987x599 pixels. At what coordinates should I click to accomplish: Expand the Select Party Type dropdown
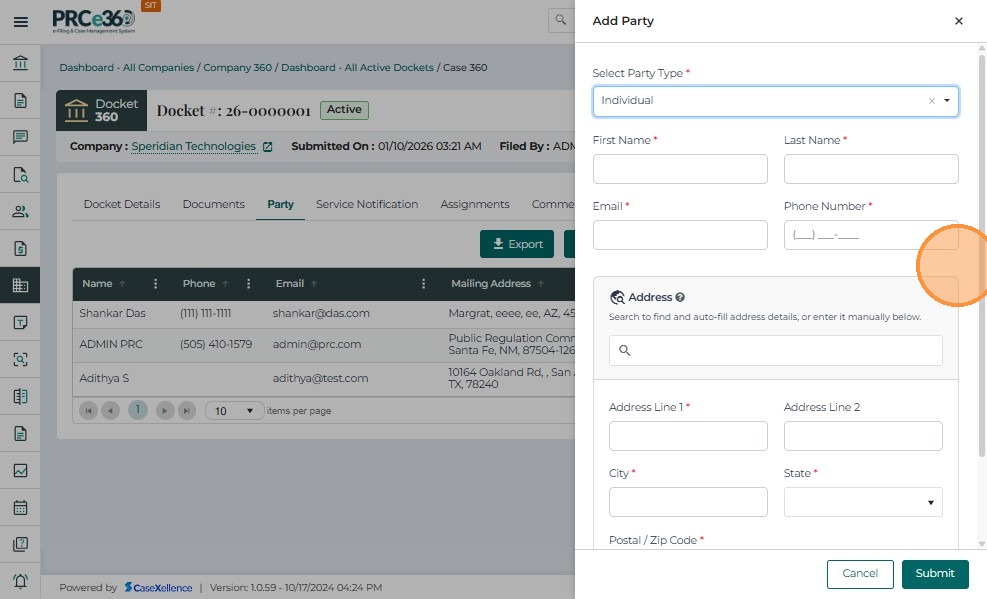click(946, 101)
